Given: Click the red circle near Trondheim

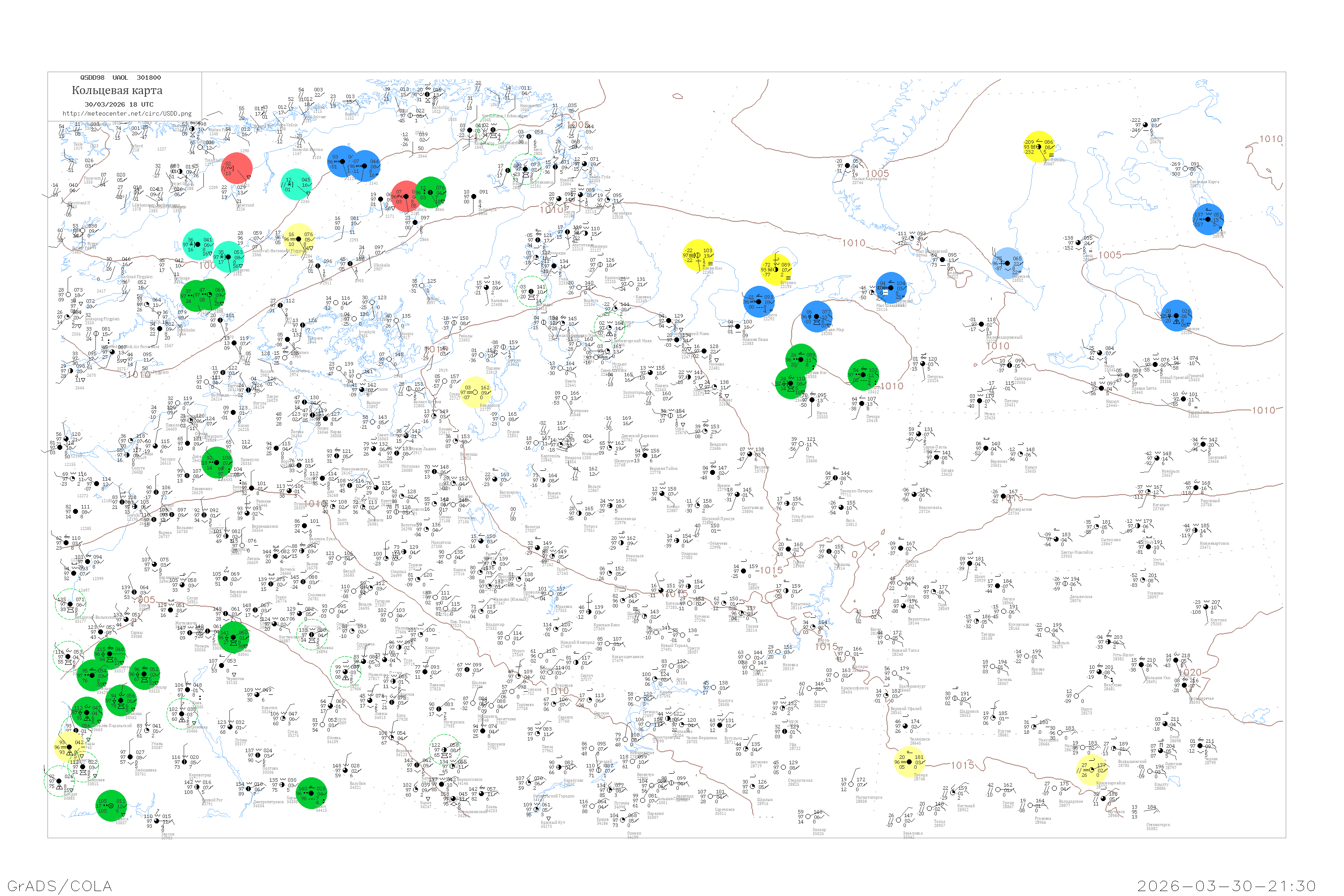Looking at the screenshot, I should [237, 168].
